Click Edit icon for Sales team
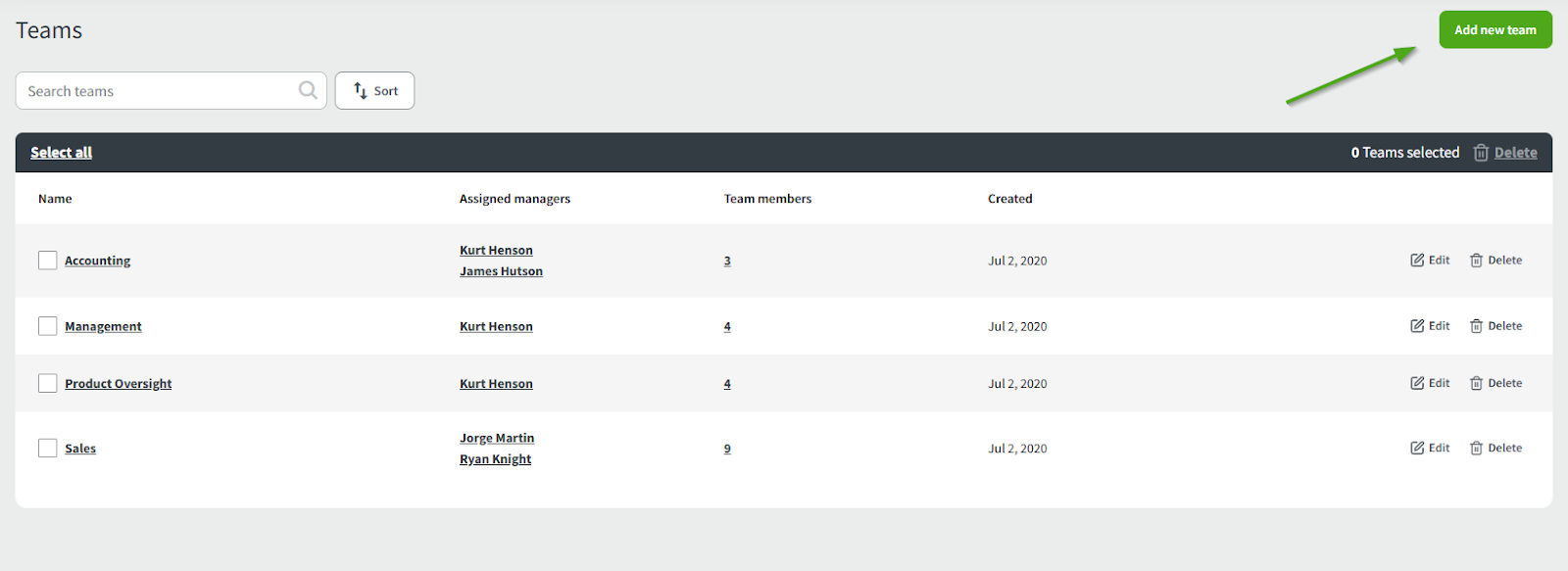 pos(1417,449)
